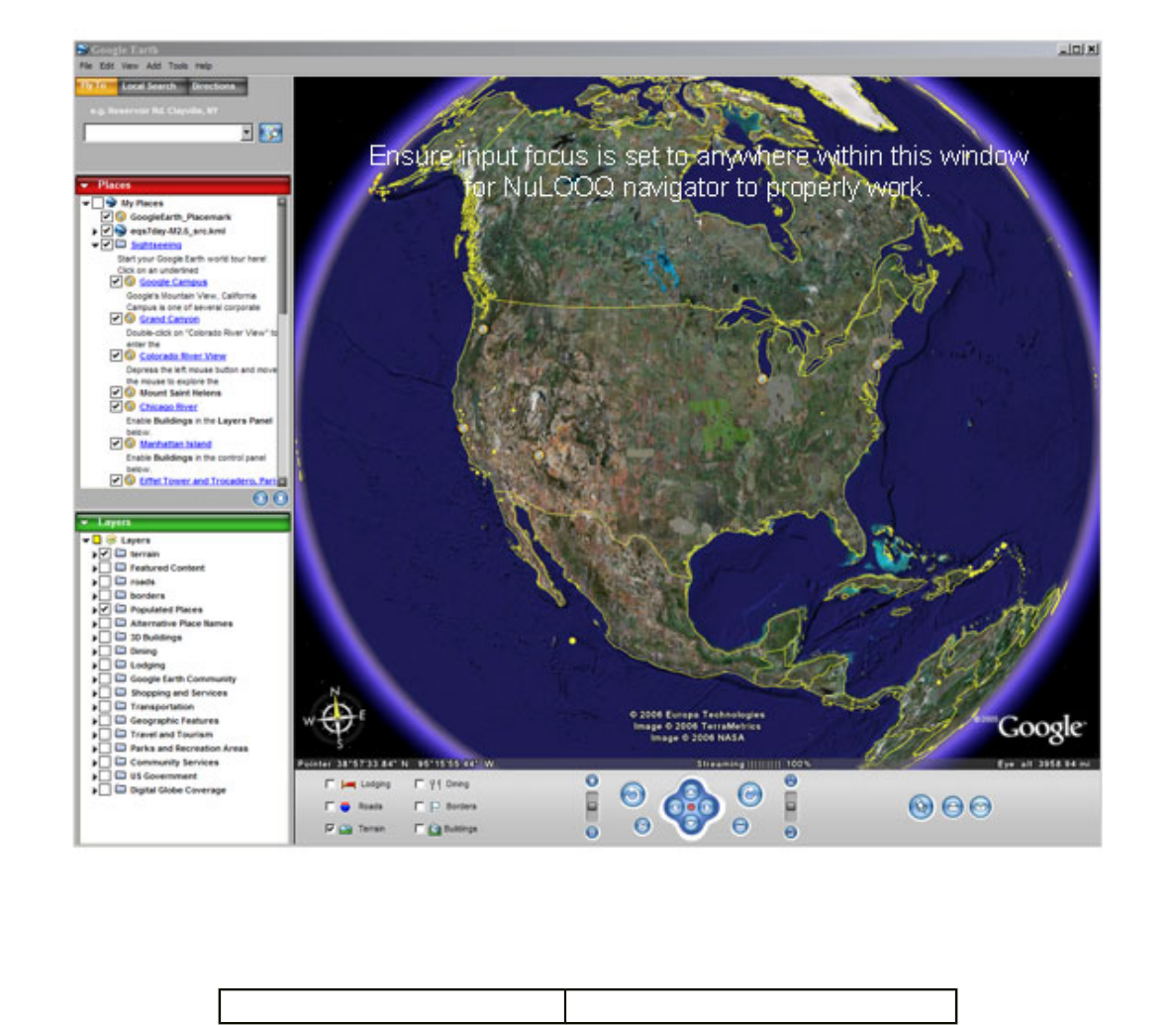Screen dimensions: 1176x1025
Task: Expand the Featured Content layer node
Action: (x=94, y=568)
